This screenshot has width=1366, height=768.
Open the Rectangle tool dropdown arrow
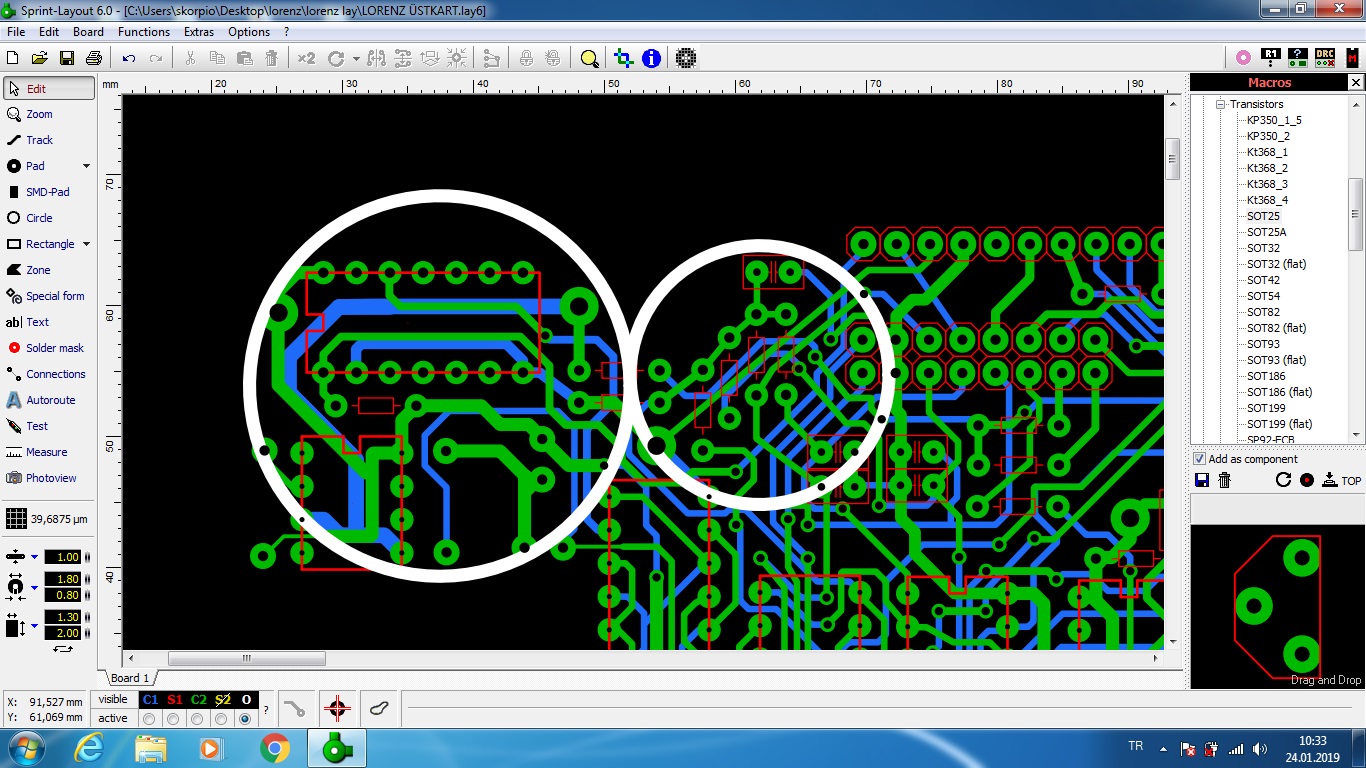(x=86, y=244)
